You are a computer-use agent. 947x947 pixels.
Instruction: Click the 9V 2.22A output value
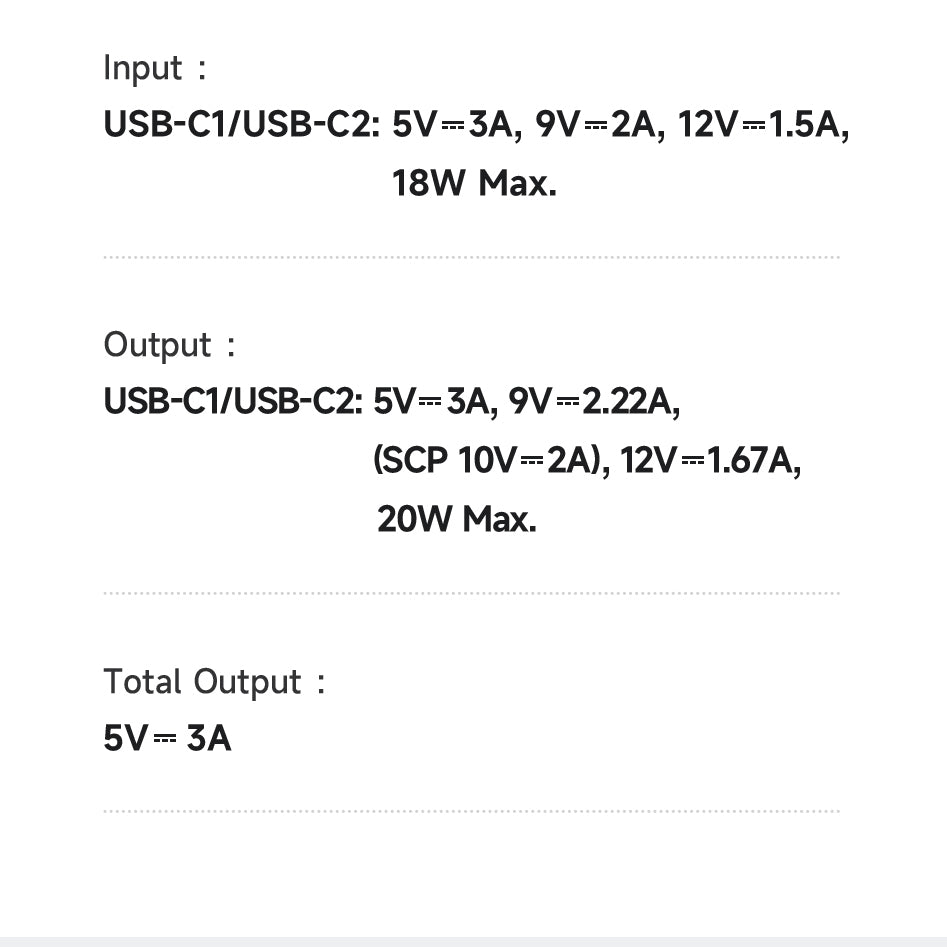tap(594, 401)
